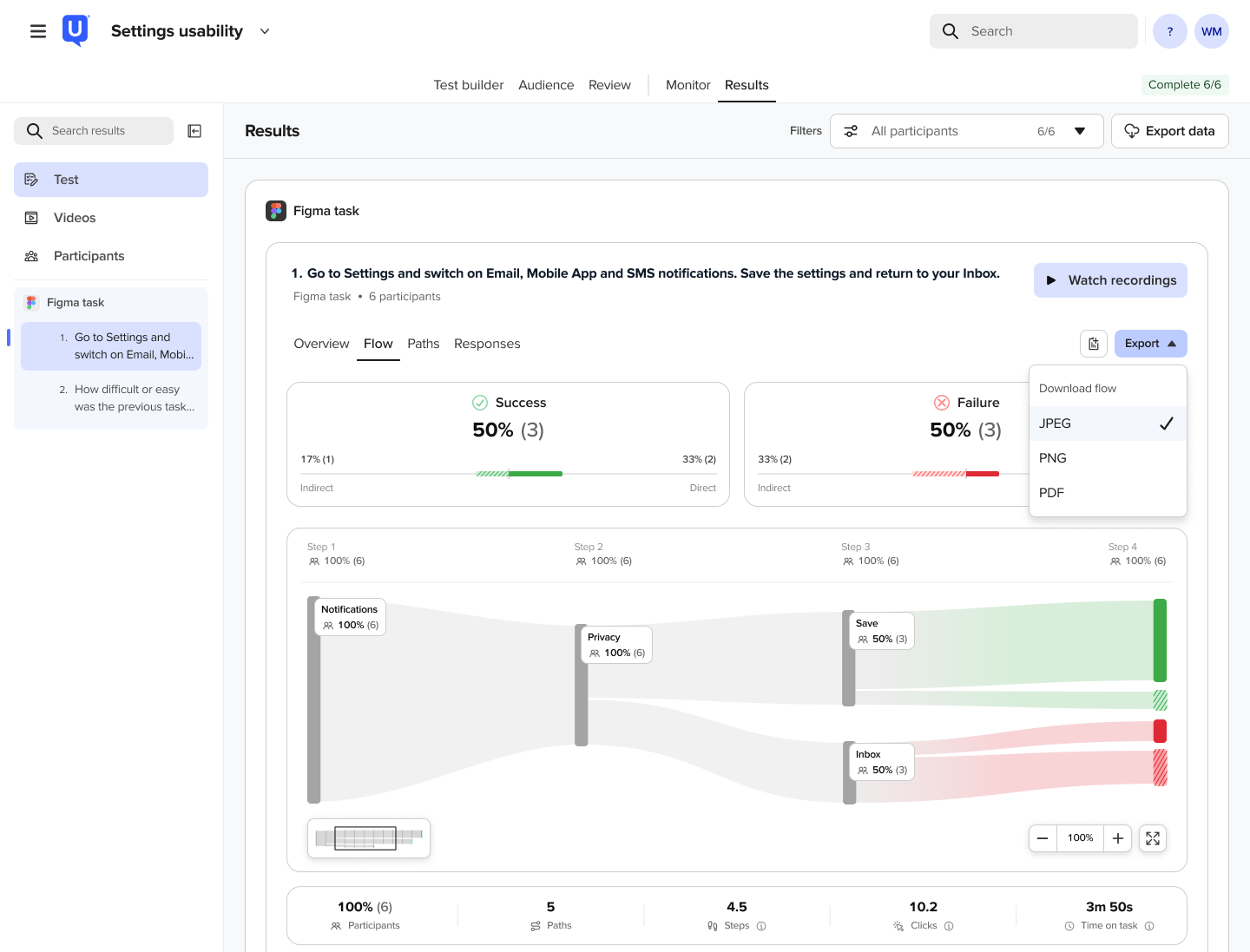
Task: Click the hatched red failure block
Action: click(1160, 768)
